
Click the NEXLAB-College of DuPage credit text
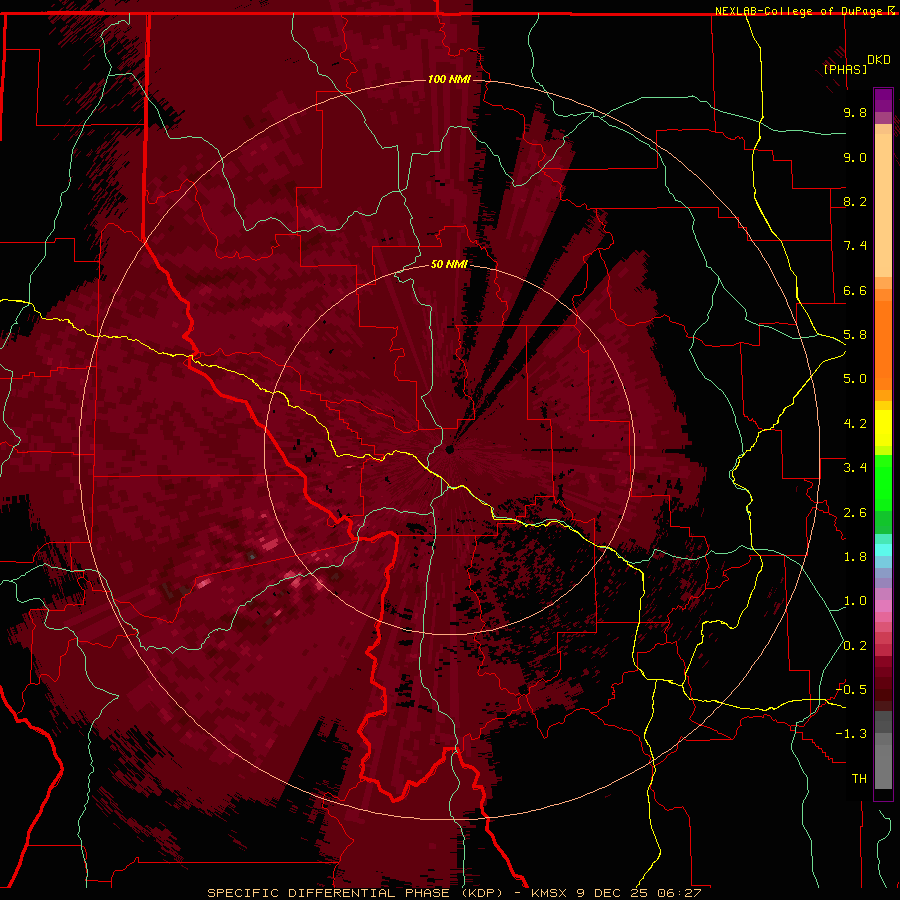point(800,11)
